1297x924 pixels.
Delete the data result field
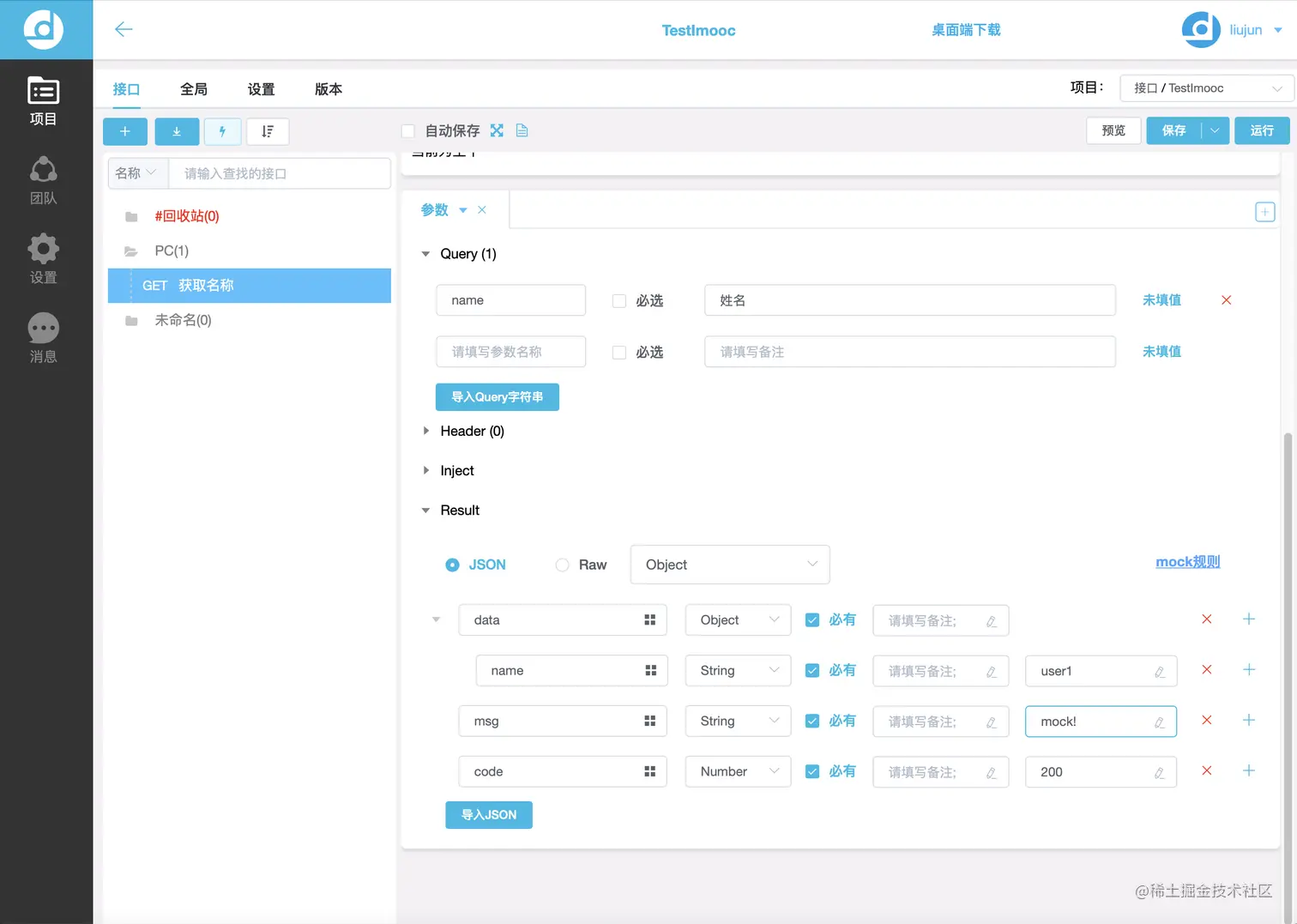(x=1206, y=619)
